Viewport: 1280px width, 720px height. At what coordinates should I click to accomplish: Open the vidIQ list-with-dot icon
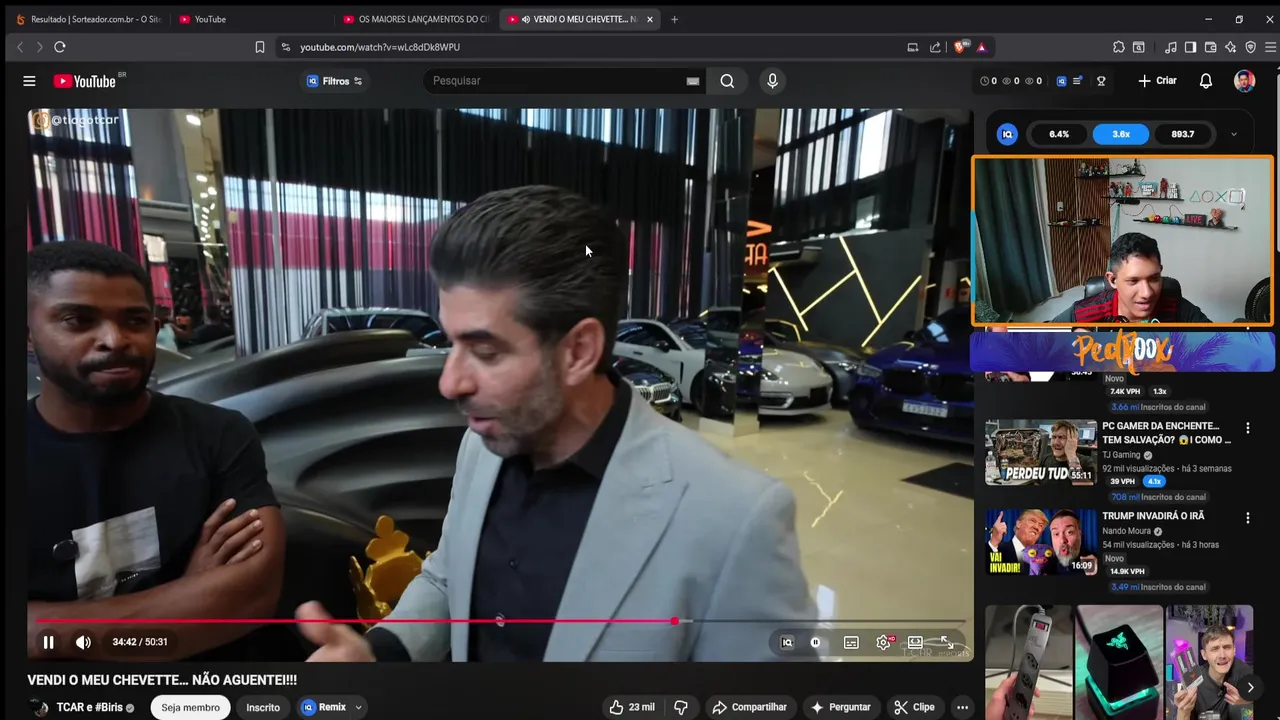1077,81
